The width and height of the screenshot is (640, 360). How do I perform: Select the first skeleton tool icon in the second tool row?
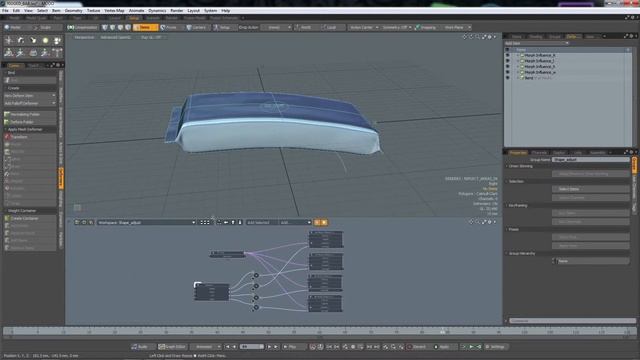coord(9,53)
